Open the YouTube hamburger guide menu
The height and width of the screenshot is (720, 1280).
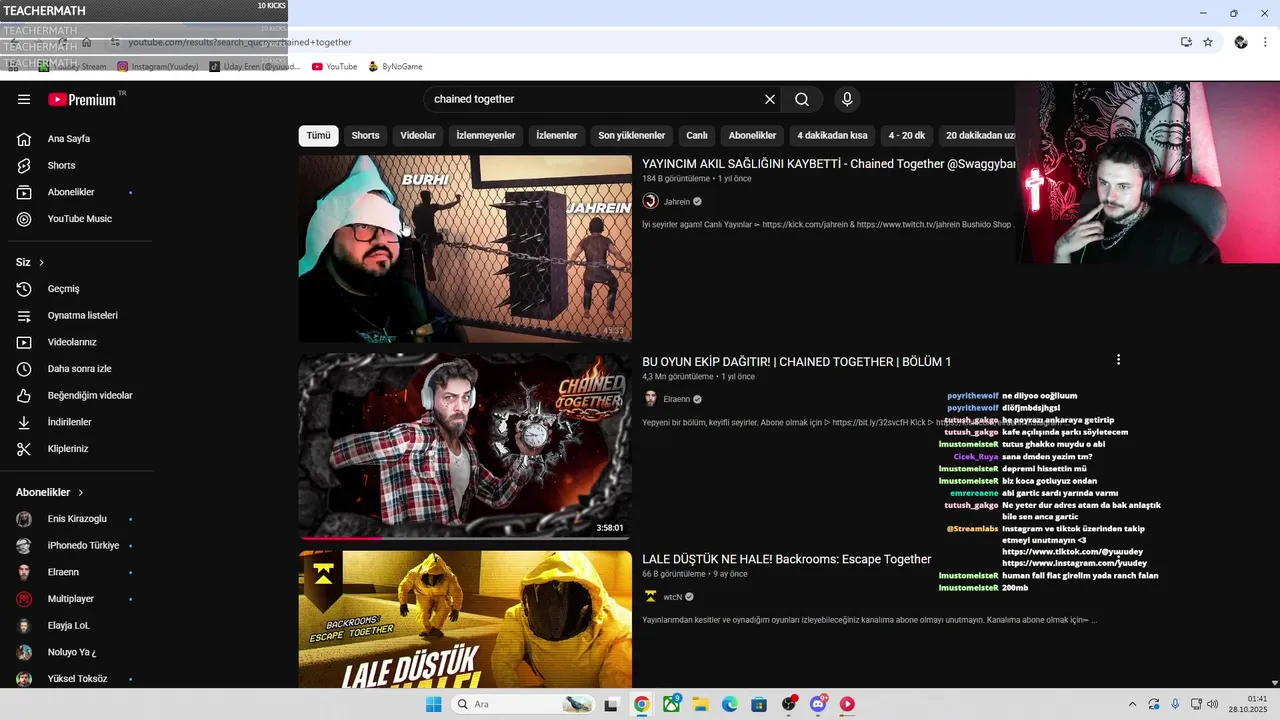click(24, 99)
